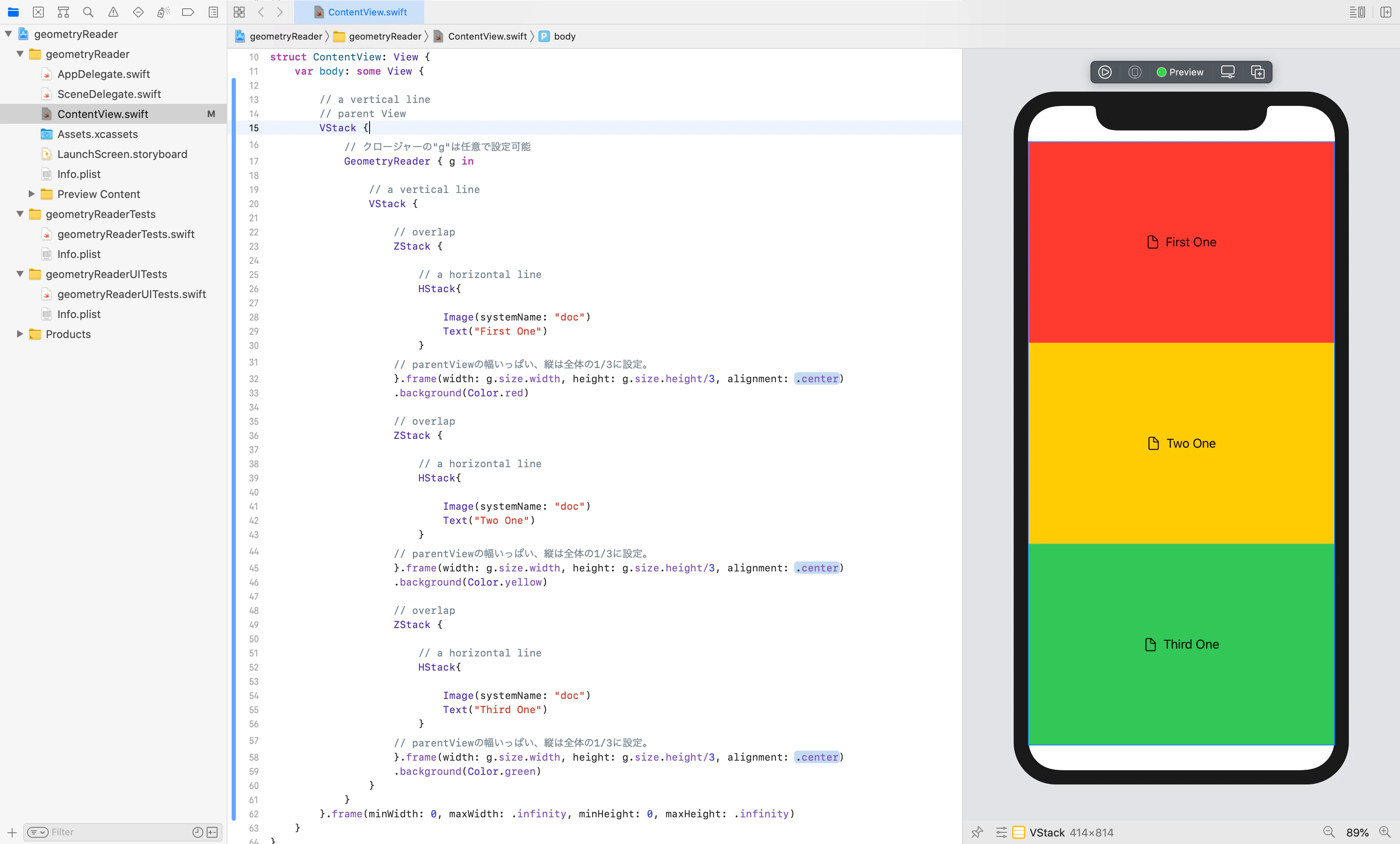
Task: Click GeometryReader on line 17
Action: coord(387,161)
